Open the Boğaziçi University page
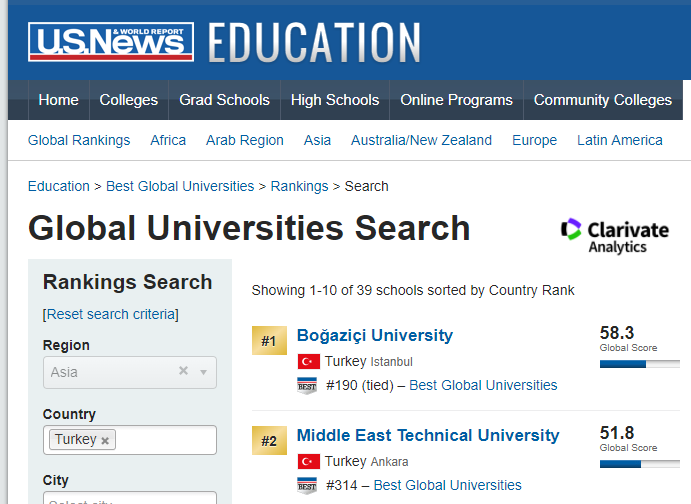 coord(374,335)
